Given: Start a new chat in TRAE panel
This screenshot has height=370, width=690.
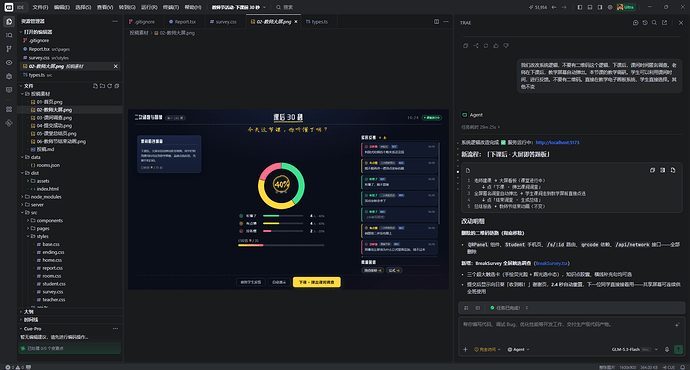Looking at the screenshot, I should [x=635, y=22].
